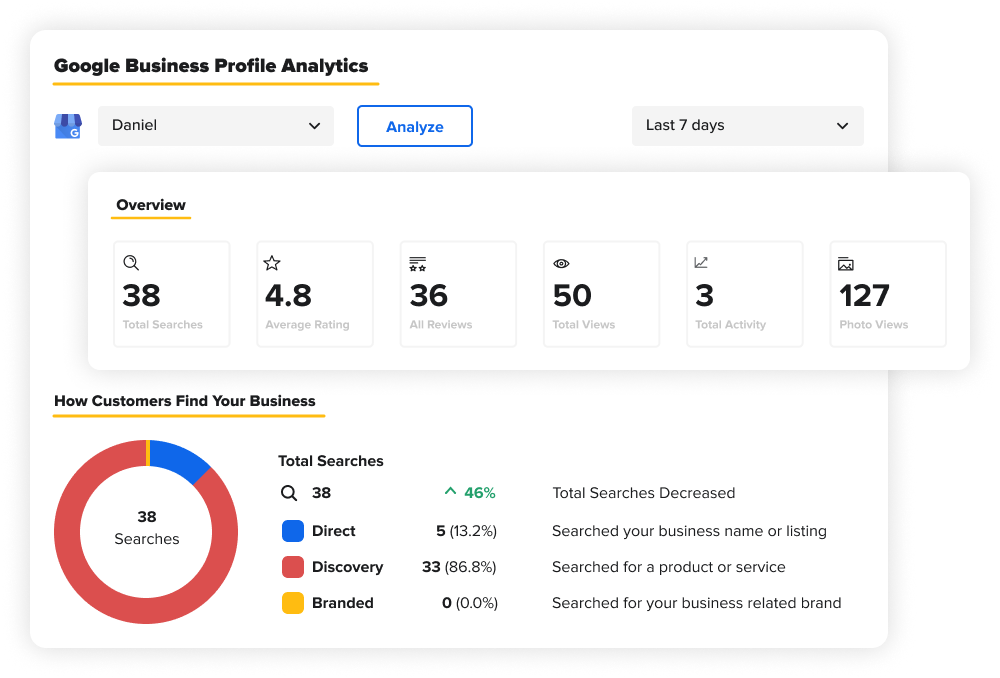Viewport: 1000px width, 678px height.
Task: Click the 3 Total Activity value
Action: 705,295
